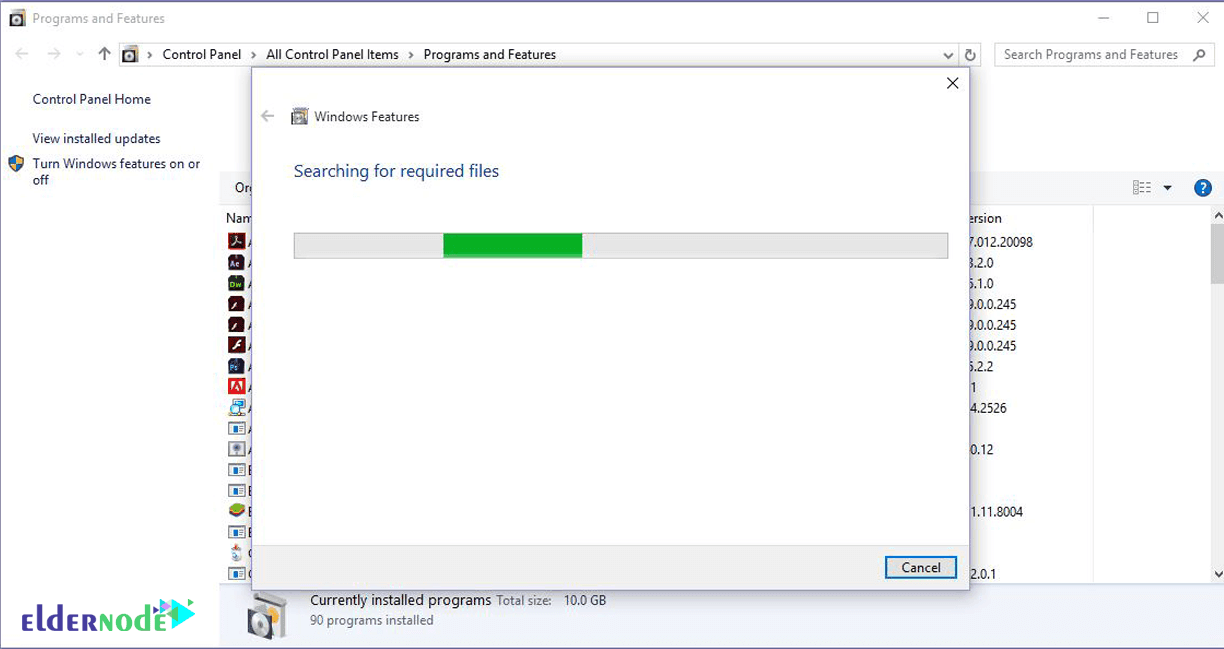Navigate to All Control Panel Items breadcrumb

(x=332, y=54)
